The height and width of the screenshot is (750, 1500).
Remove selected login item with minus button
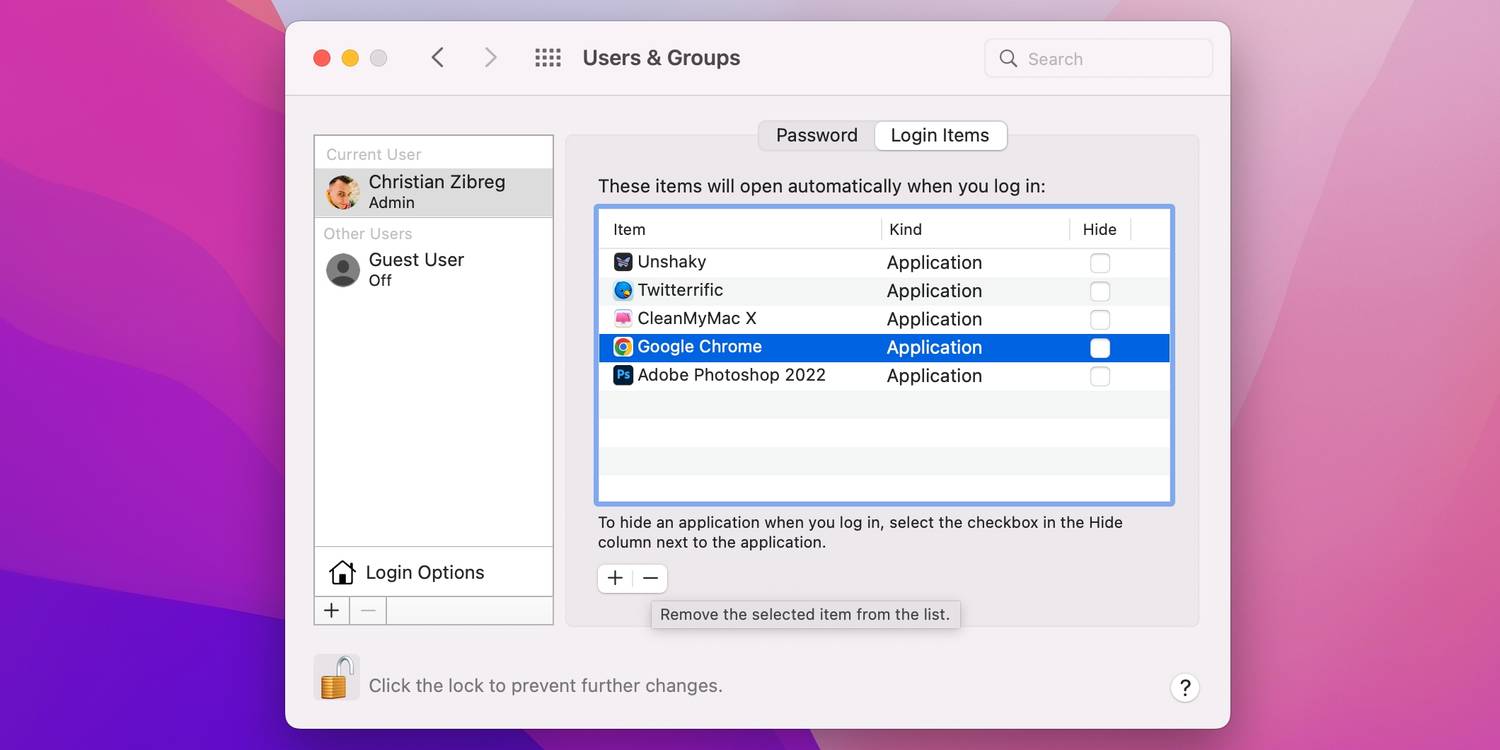point(650,579)
